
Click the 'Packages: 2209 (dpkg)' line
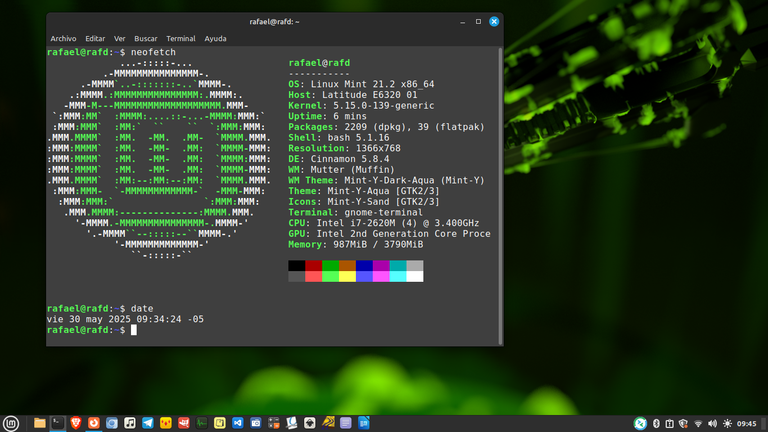(386, 127)
